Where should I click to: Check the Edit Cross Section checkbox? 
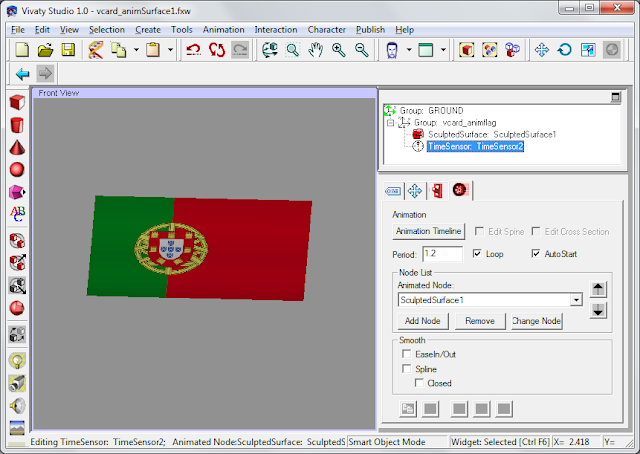[x=536, y=231]
